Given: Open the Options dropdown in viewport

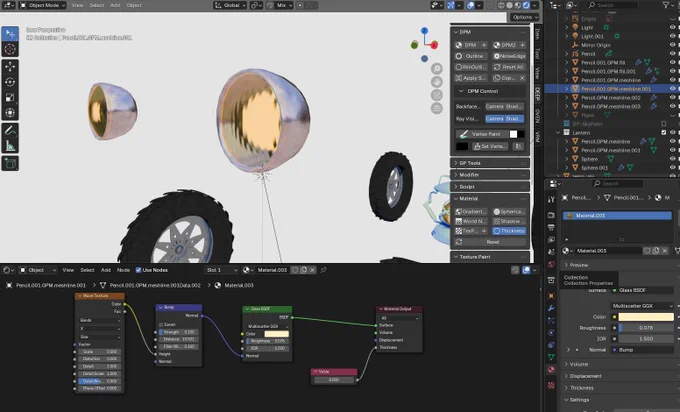Looking at the screenshot, I should (x=524, y=17).
